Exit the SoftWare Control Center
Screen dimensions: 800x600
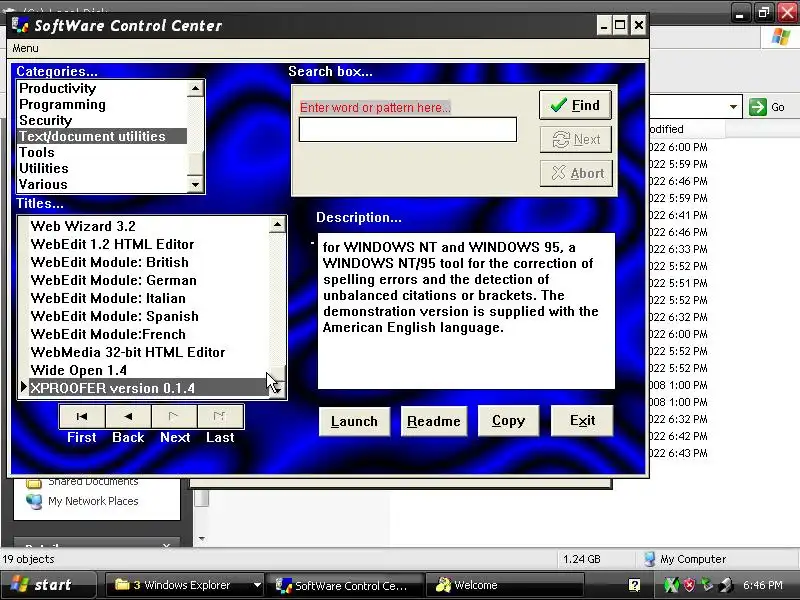pos(582,421)
